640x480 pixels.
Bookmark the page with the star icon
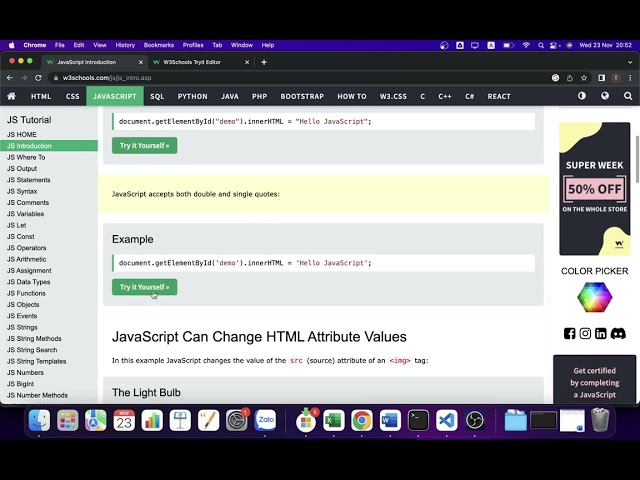[x=584, y=78]
